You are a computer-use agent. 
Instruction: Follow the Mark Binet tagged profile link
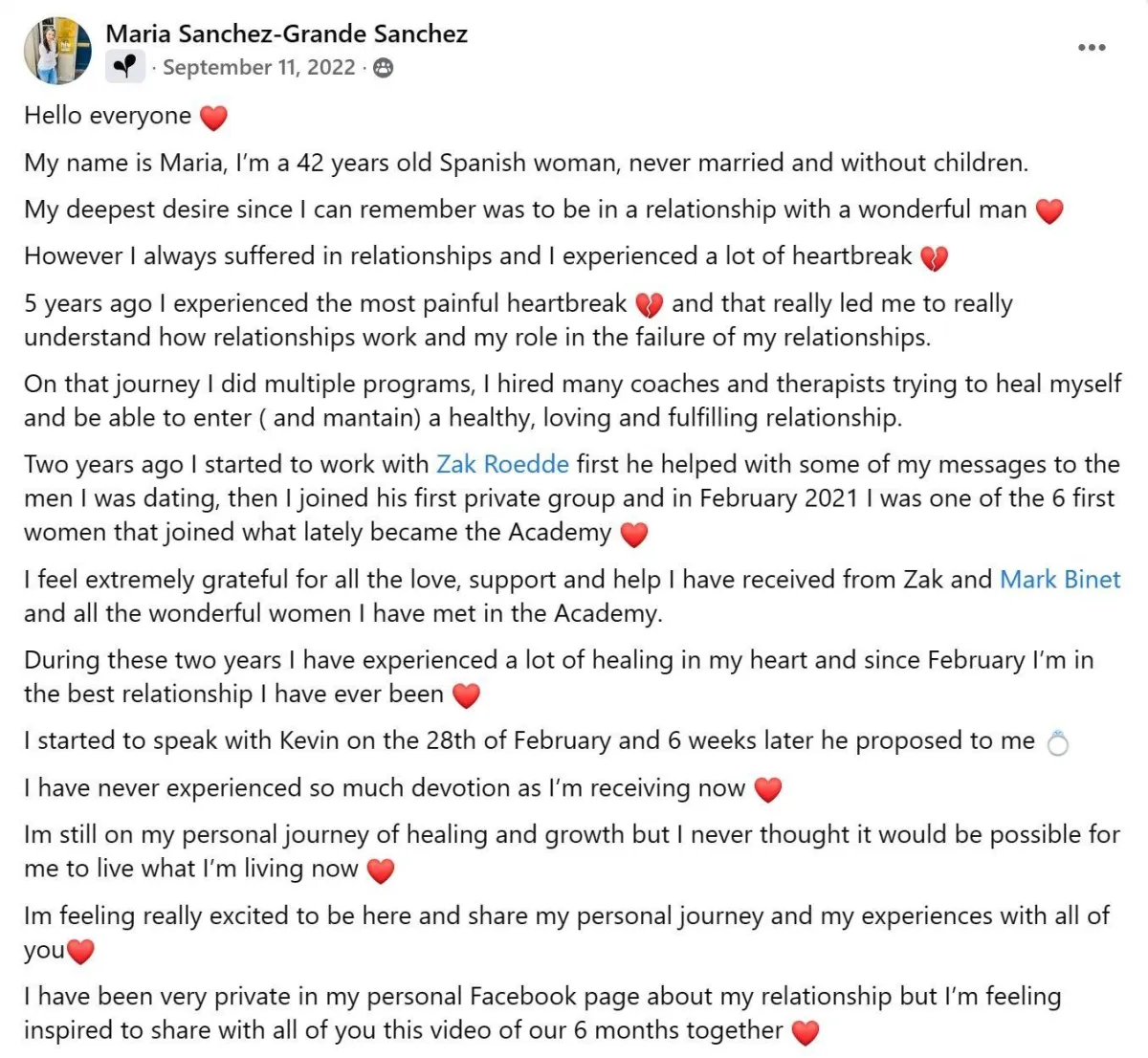1060,579
